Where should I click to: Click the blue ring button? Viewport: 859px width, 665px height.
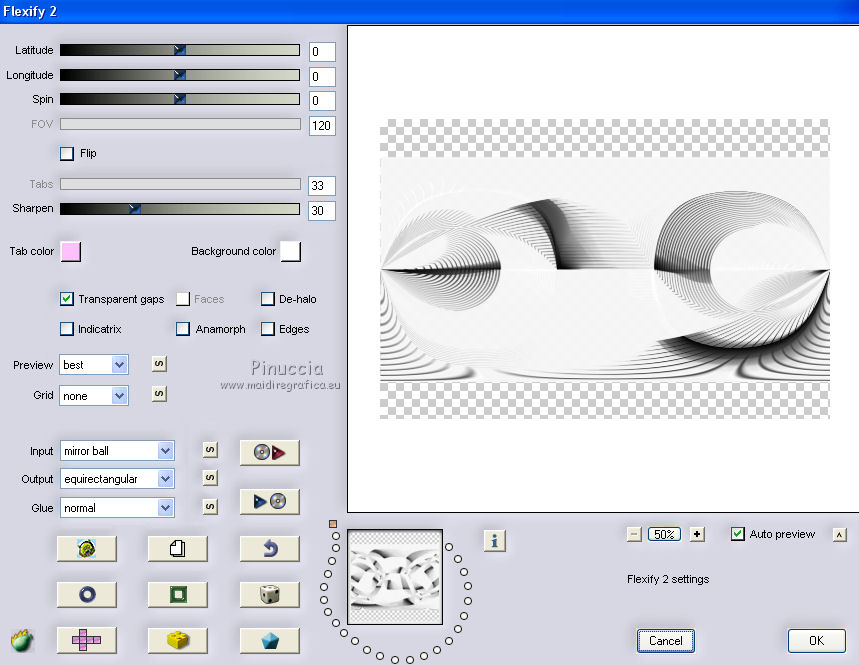pos(87,594)
